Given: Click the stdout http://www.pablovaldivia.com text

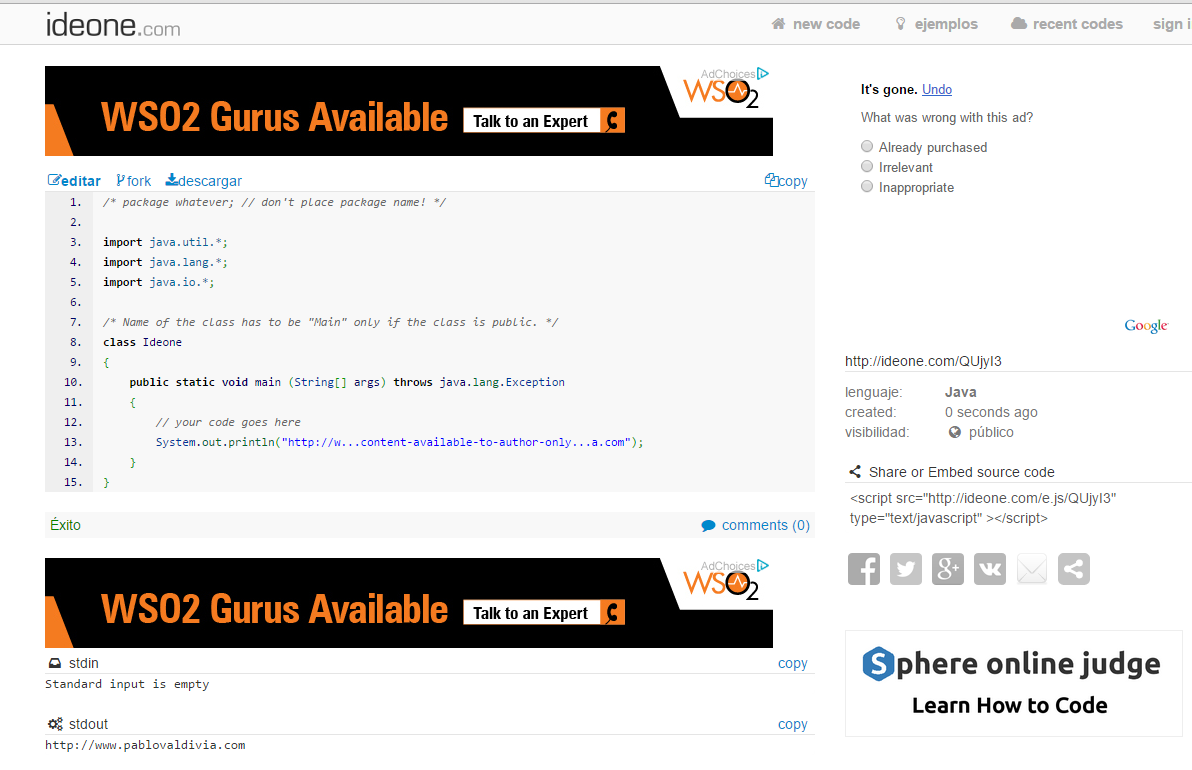Looking at the screenshot, I should [145, 745].
